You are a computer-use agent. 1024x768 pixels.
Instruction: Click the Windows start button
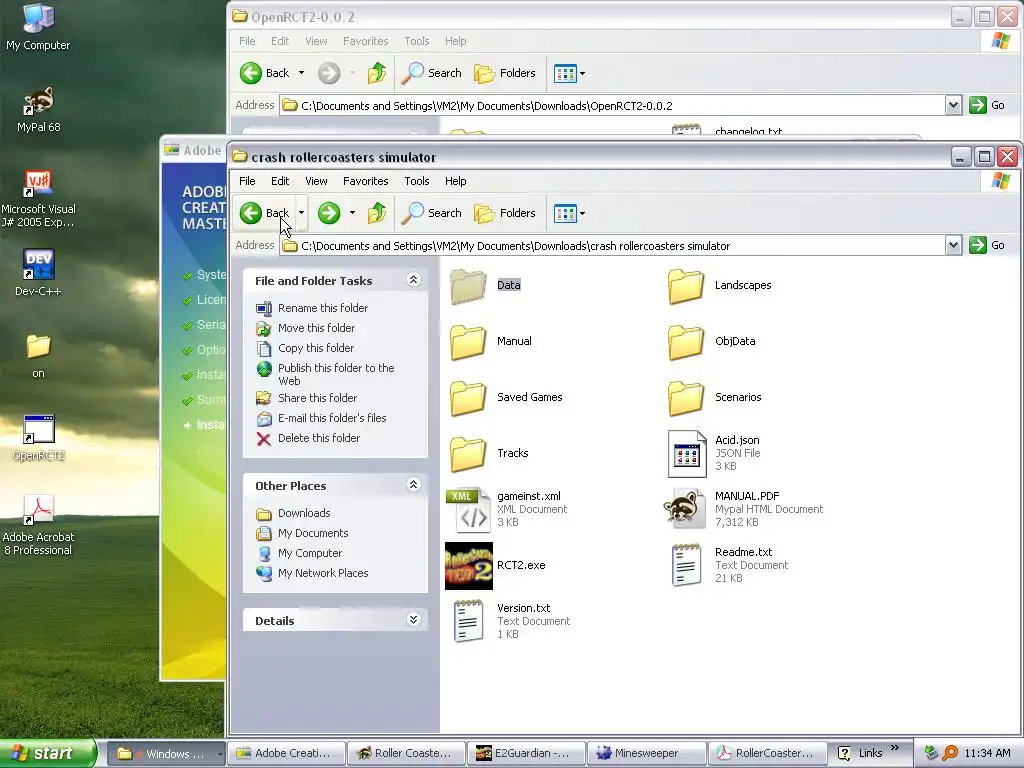47,753
